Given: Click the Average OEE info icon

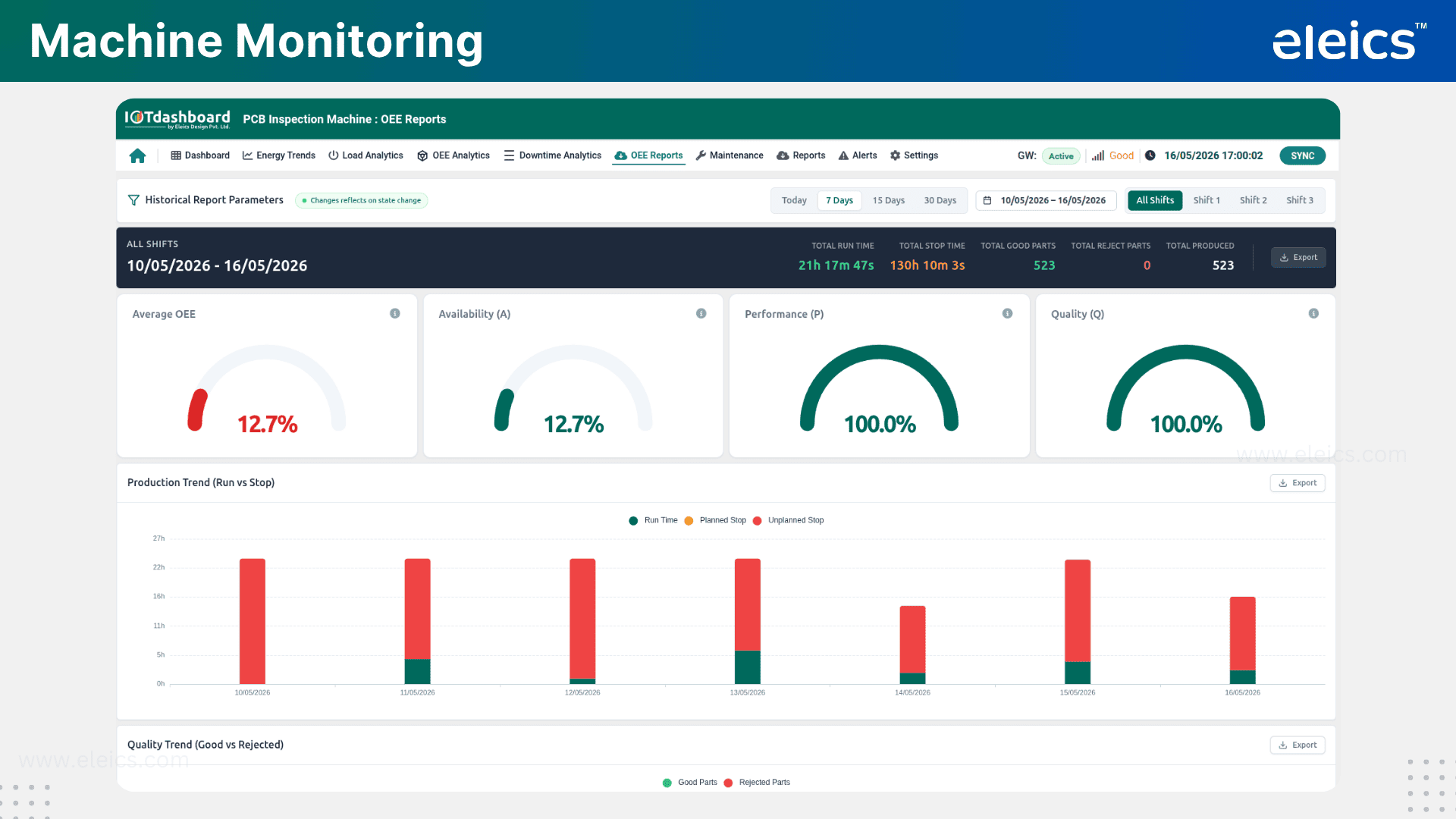Looking at the screenshot, I should [x=395, y=313].
